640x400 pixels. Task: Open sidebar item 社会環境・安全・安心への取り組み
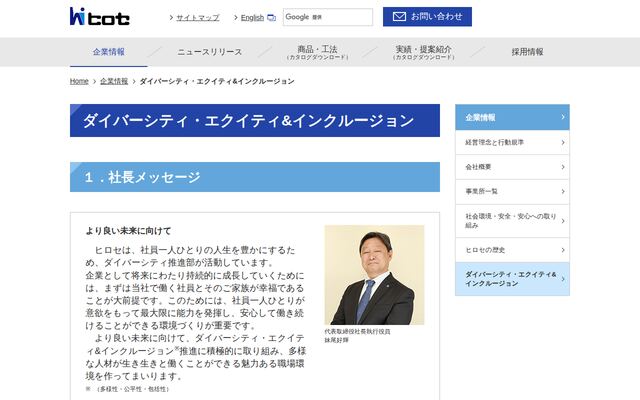[x=512, y=221]
